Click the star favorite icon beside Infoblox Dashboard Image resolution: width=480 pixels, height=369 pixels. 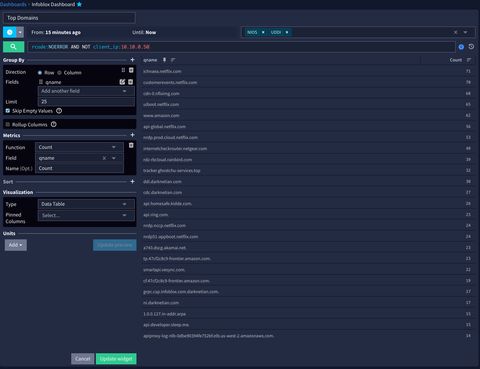(79, 4)
